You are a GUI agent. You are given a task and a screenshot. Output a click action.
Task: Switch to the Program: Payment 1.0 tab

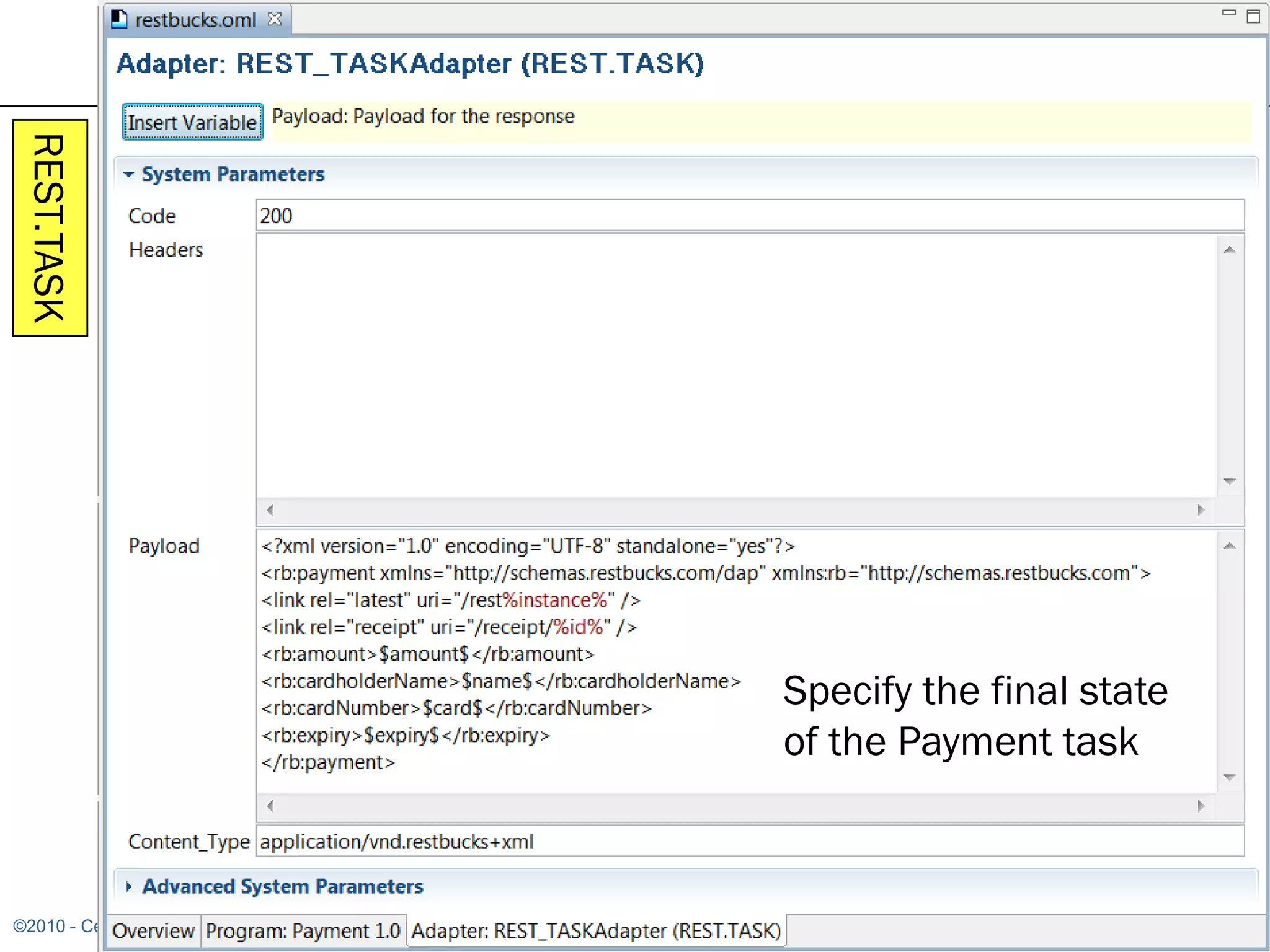303,931
